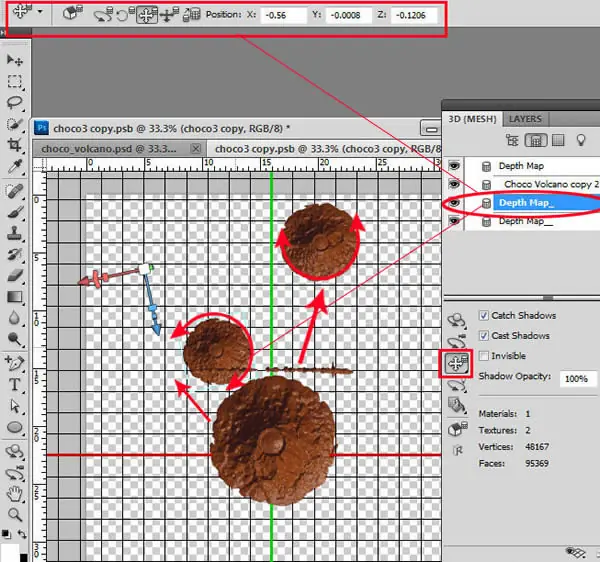Choose the Eyedropper tool
The width and height of the screenshot is (600, 562).
pyautogui.click(x=15, y=167)
